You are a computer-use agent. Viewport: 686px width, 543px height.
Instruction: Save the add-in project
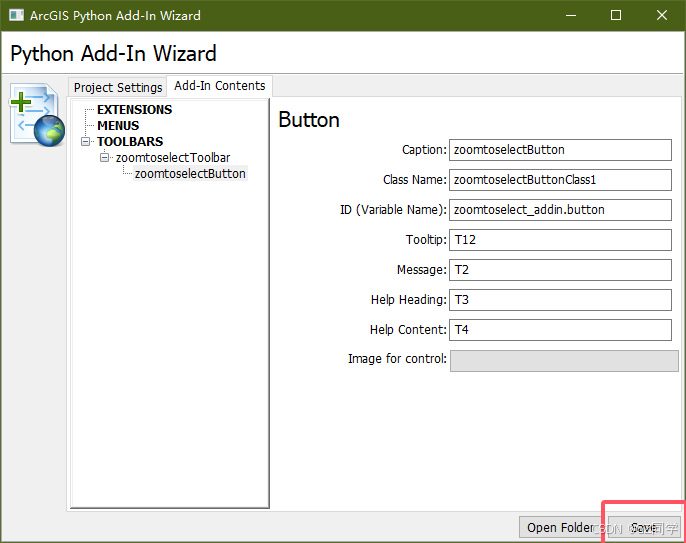[644, 528]
